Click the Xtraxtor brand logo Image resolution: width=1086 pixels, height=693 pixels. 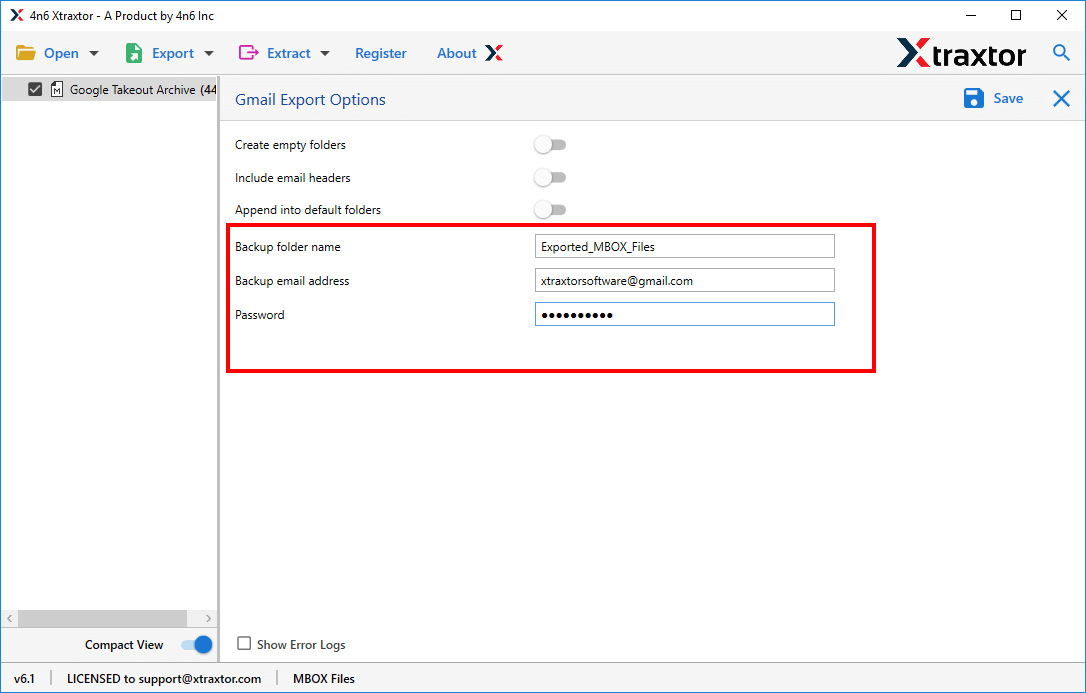[x=961, y=53]
